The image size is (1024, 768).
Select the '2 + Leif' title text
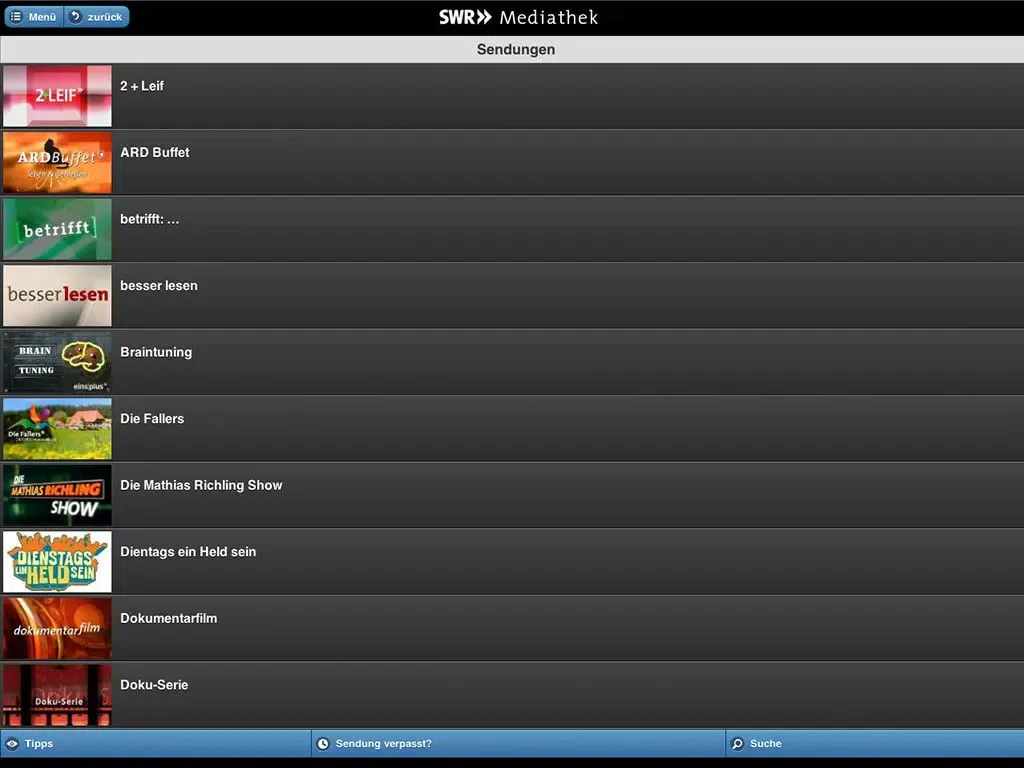tap(142, 86)
